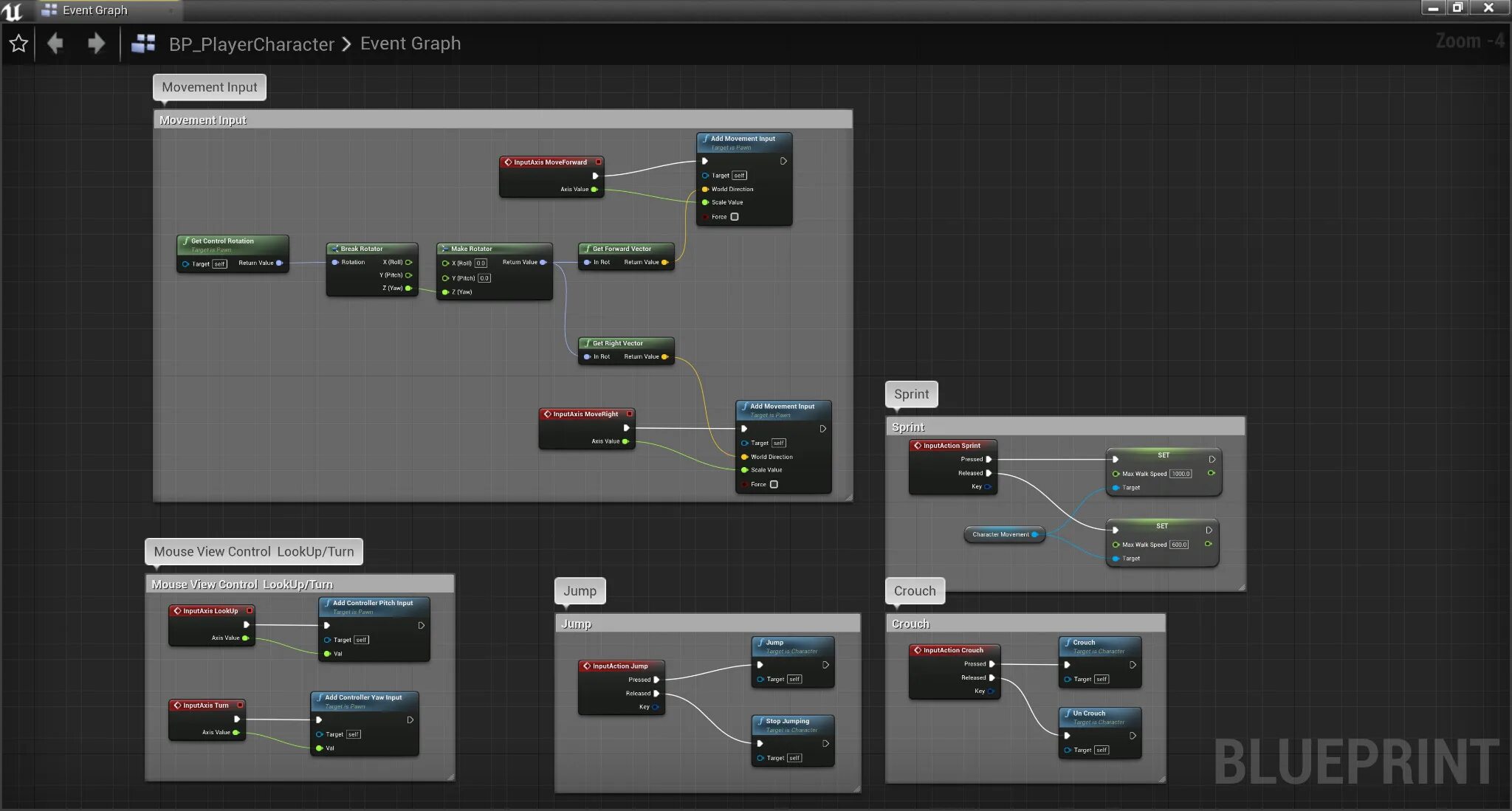Toggle Force checkbox on upper Add Movement Input

(x=735, y=217)
